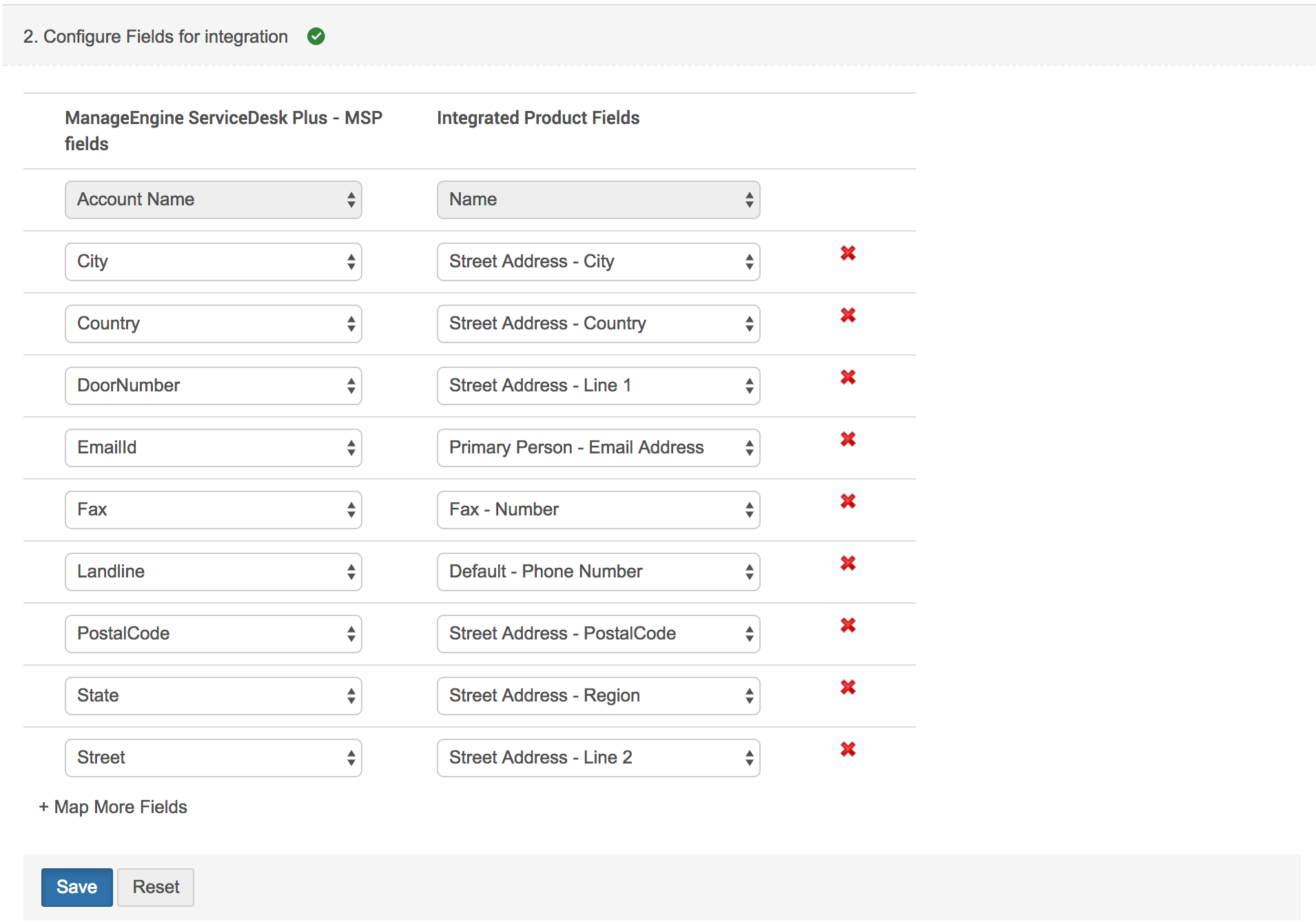
Task: Click the Map More Fields link
Action: [x=114, y=807]
